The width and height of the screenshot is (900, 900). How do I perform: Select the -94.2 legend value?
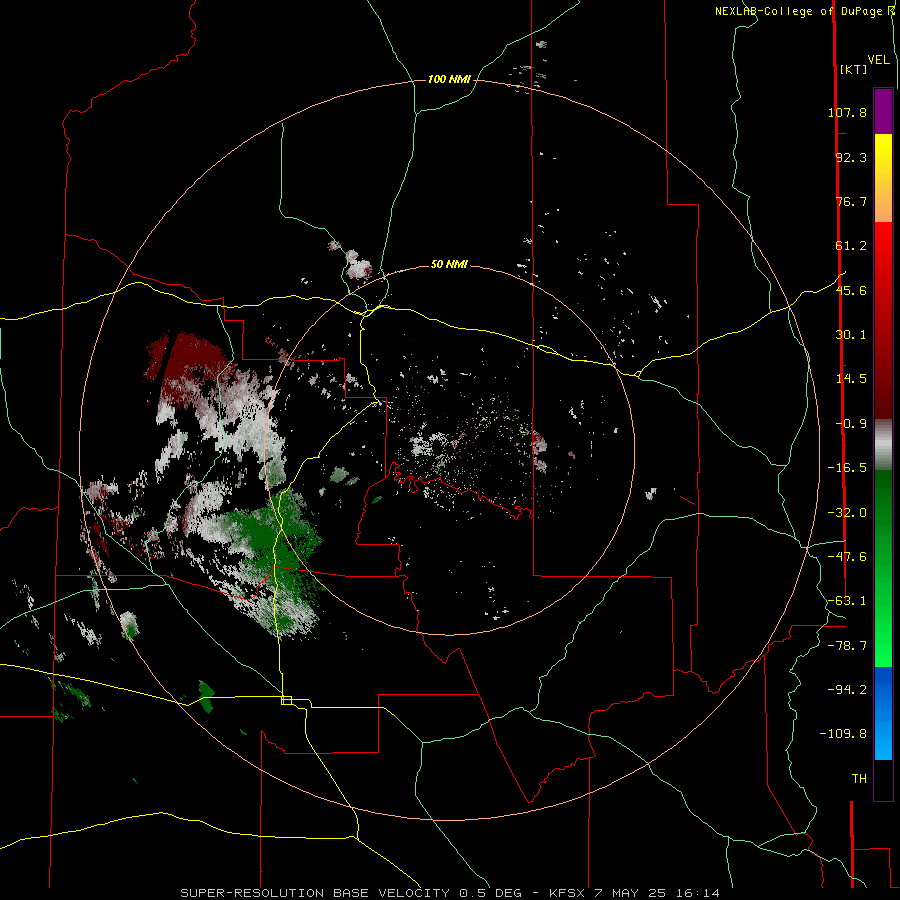[x=847, y=690]
